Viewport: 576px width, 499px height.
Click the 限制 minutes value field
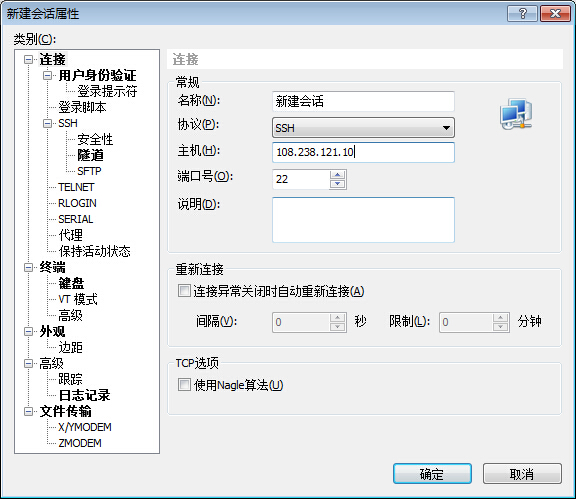coord(466,322)
